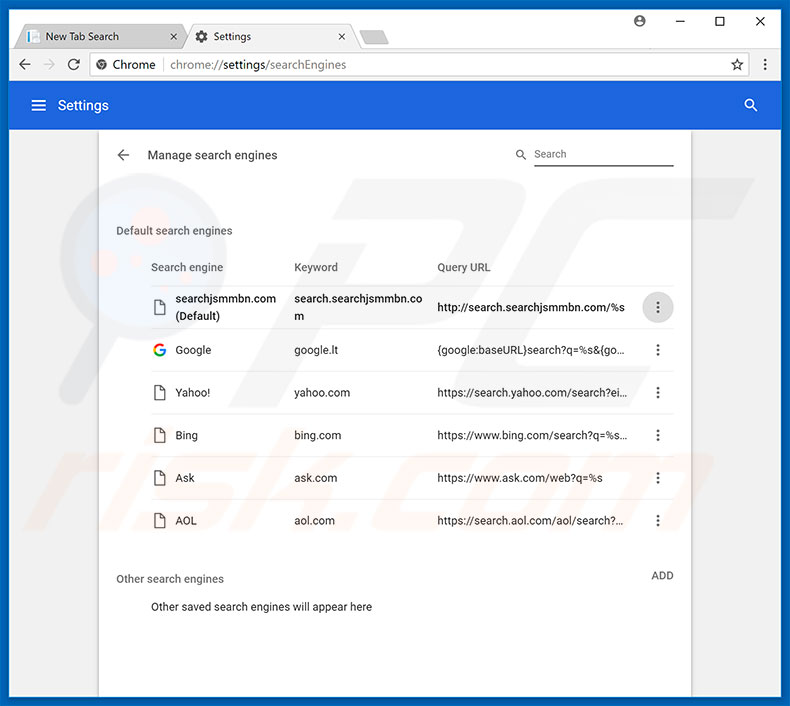Click the yahoo.com keyword

click(322, 393)
